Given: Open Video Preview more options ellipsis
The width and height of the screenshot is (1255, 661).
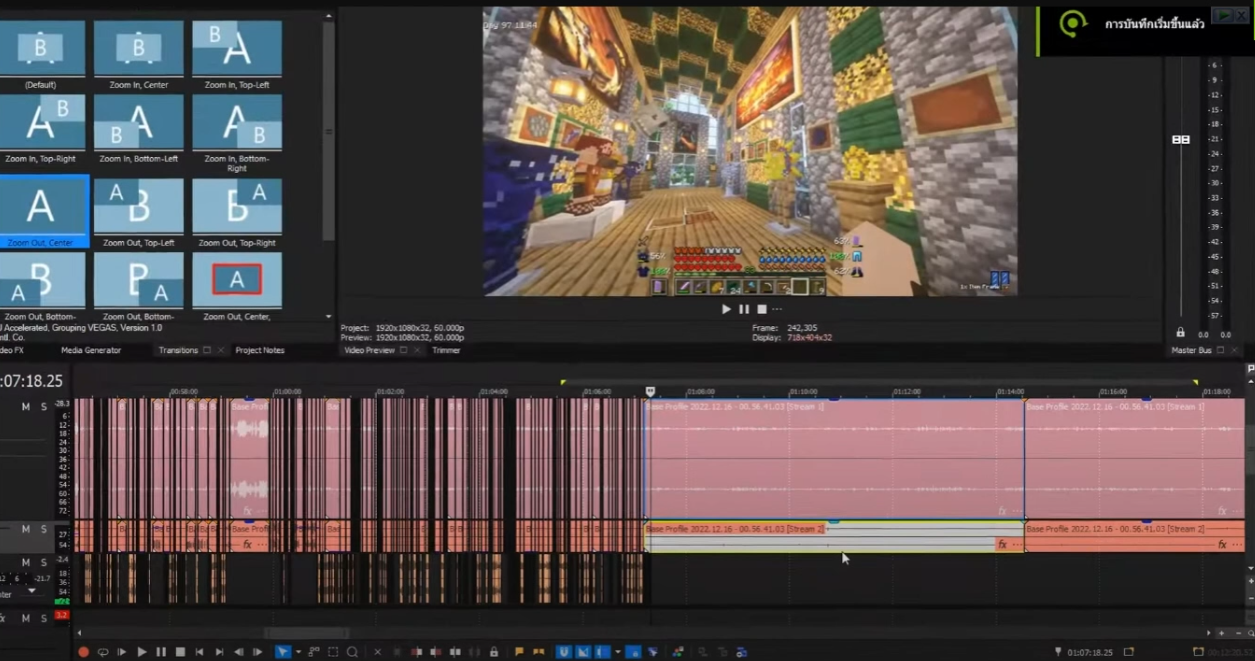Looking at the screenshot, I should coord(777,309).
